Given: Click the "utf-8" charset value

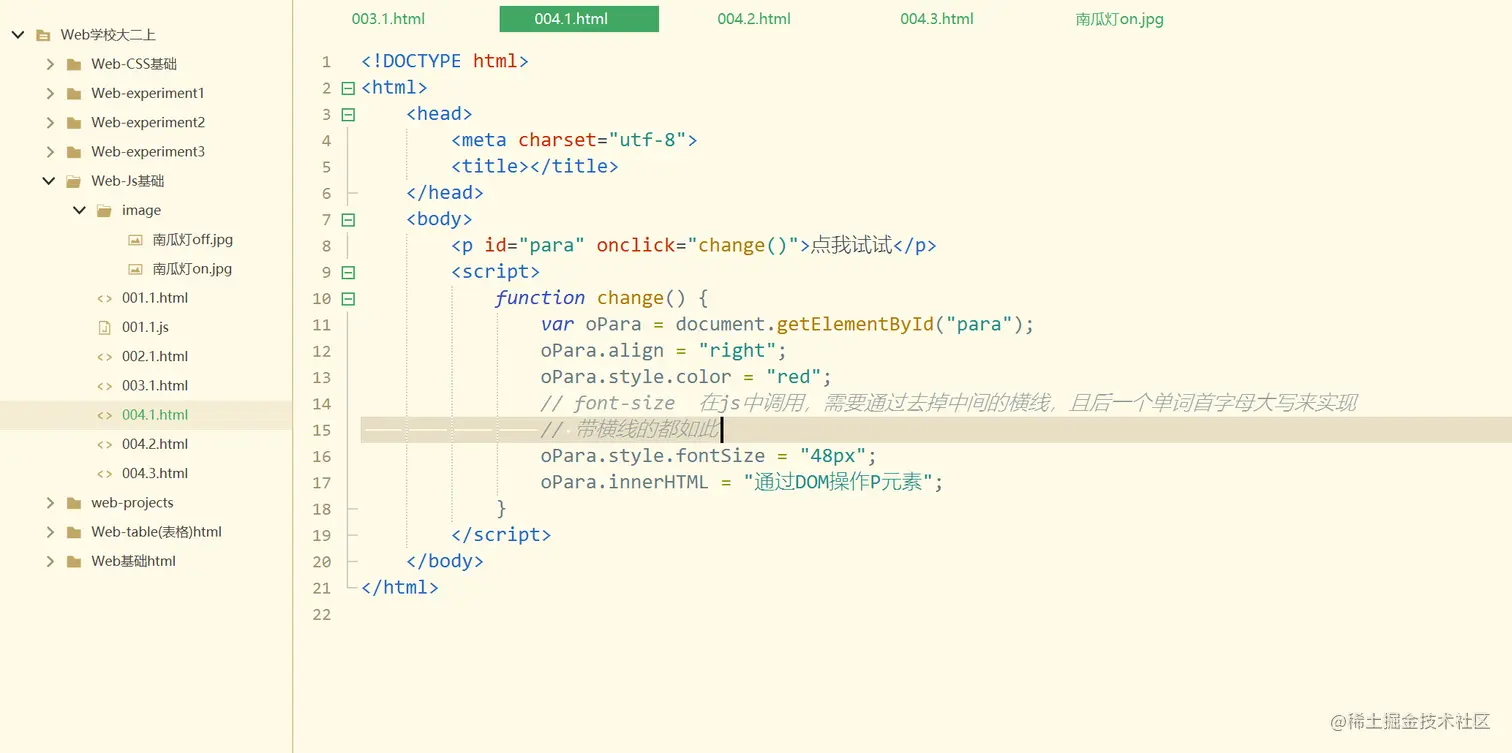Looking at the screenshot, I should click(x=647, y=140).
